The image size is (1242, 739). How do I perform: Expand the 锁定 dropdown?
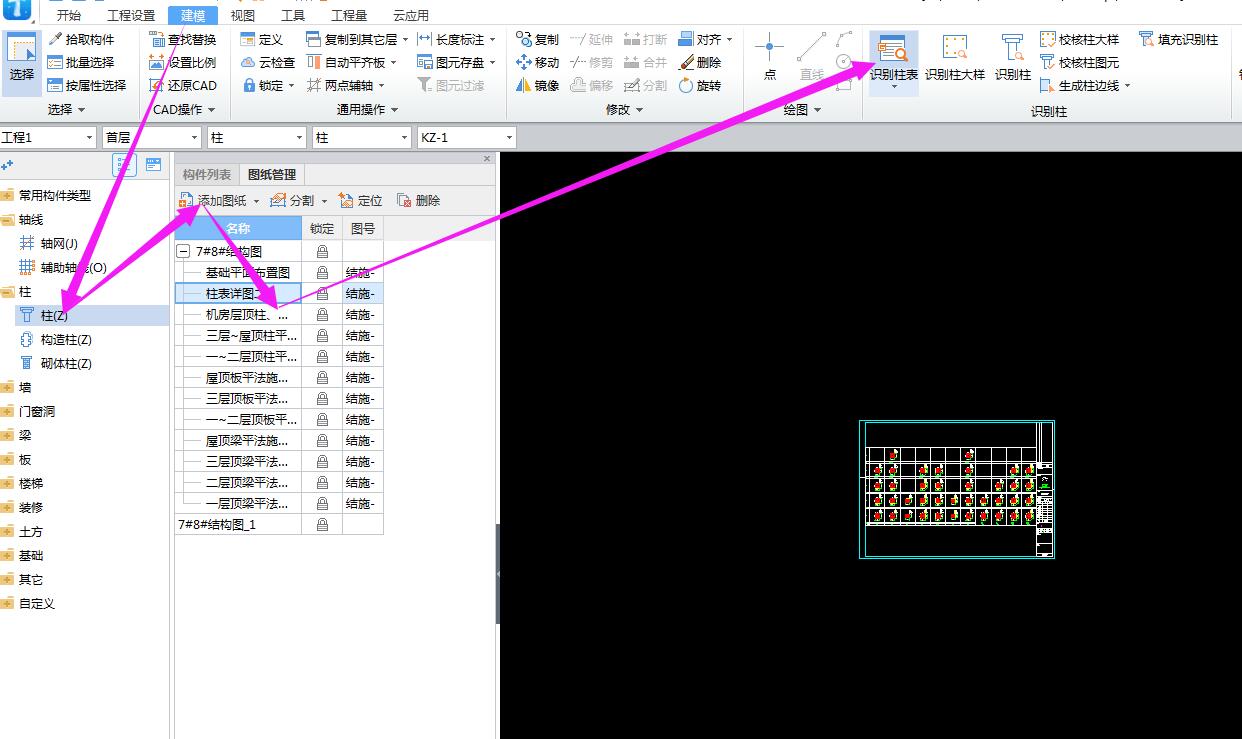click(x=291, y=86)
